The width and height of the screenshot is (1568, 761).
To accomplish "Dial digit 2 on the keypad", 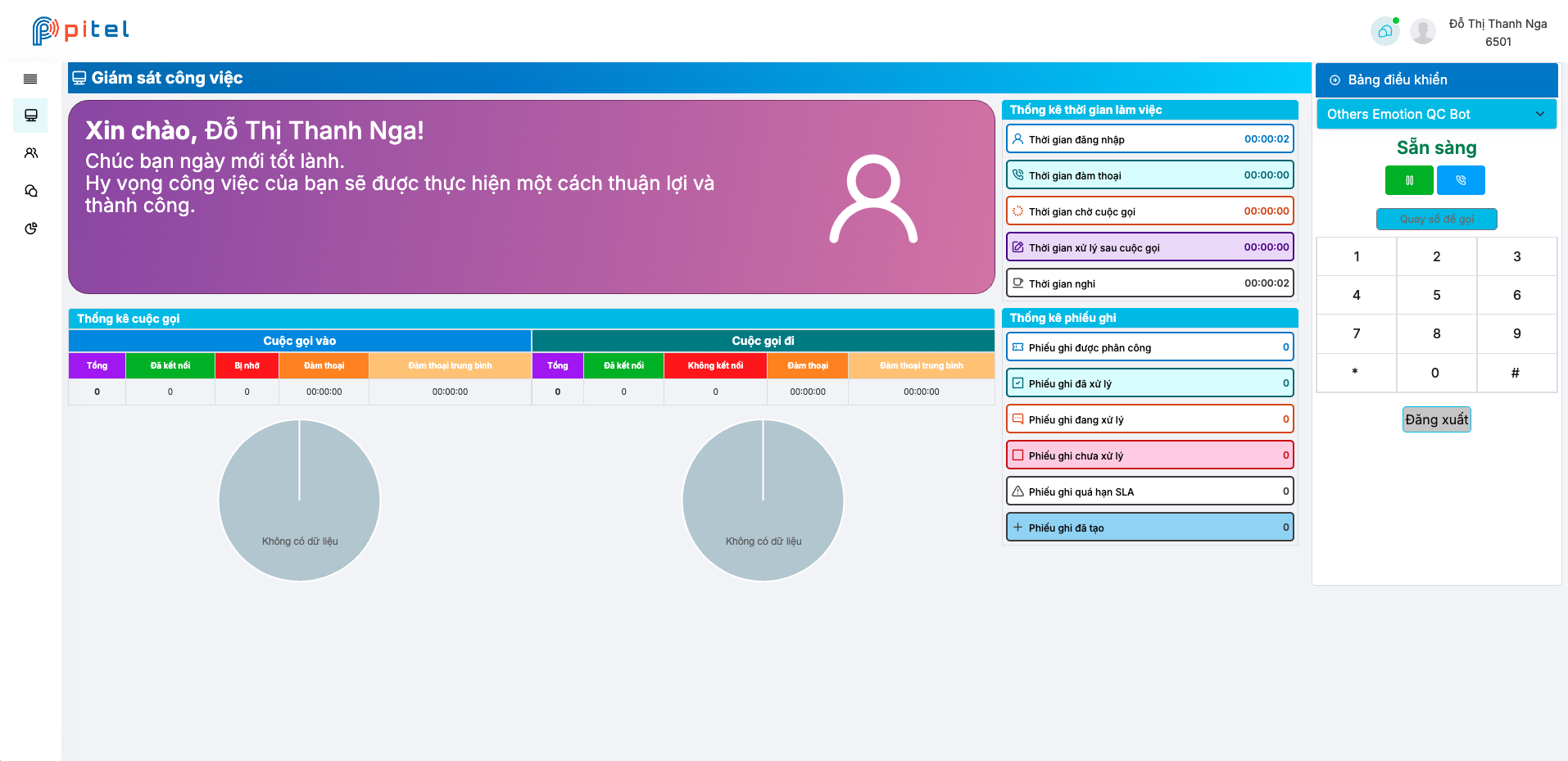I will [1436, 256].
